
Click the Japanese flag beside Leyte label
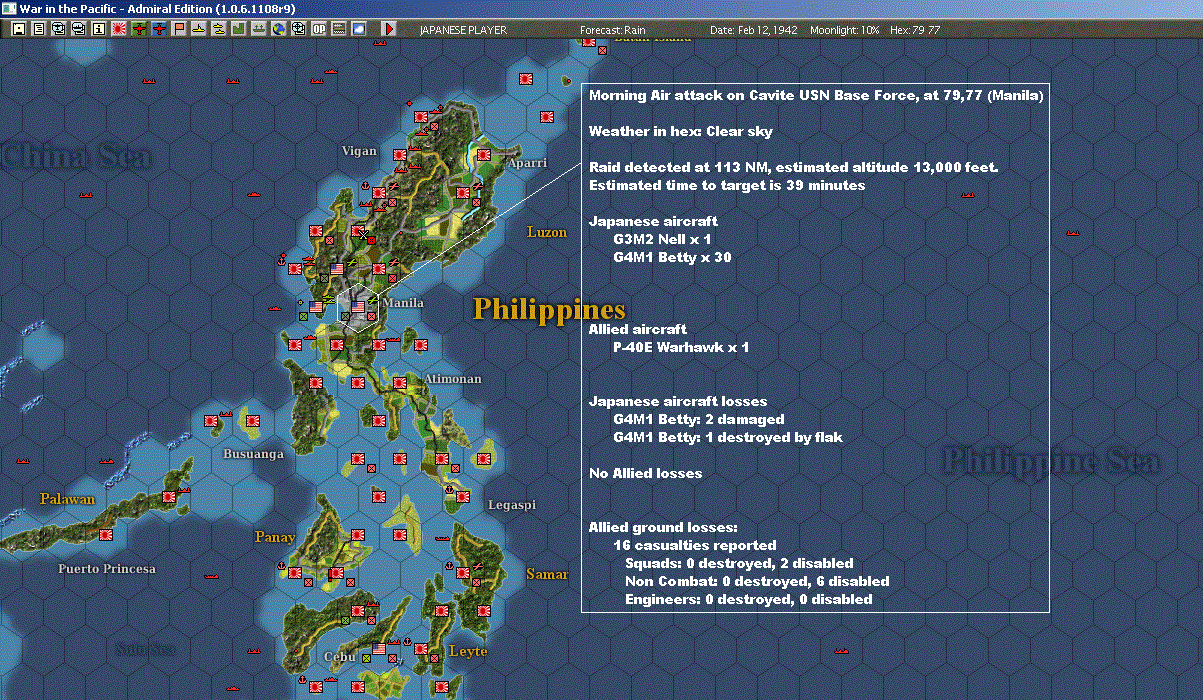pyautogui.click(x=421, y=649)
